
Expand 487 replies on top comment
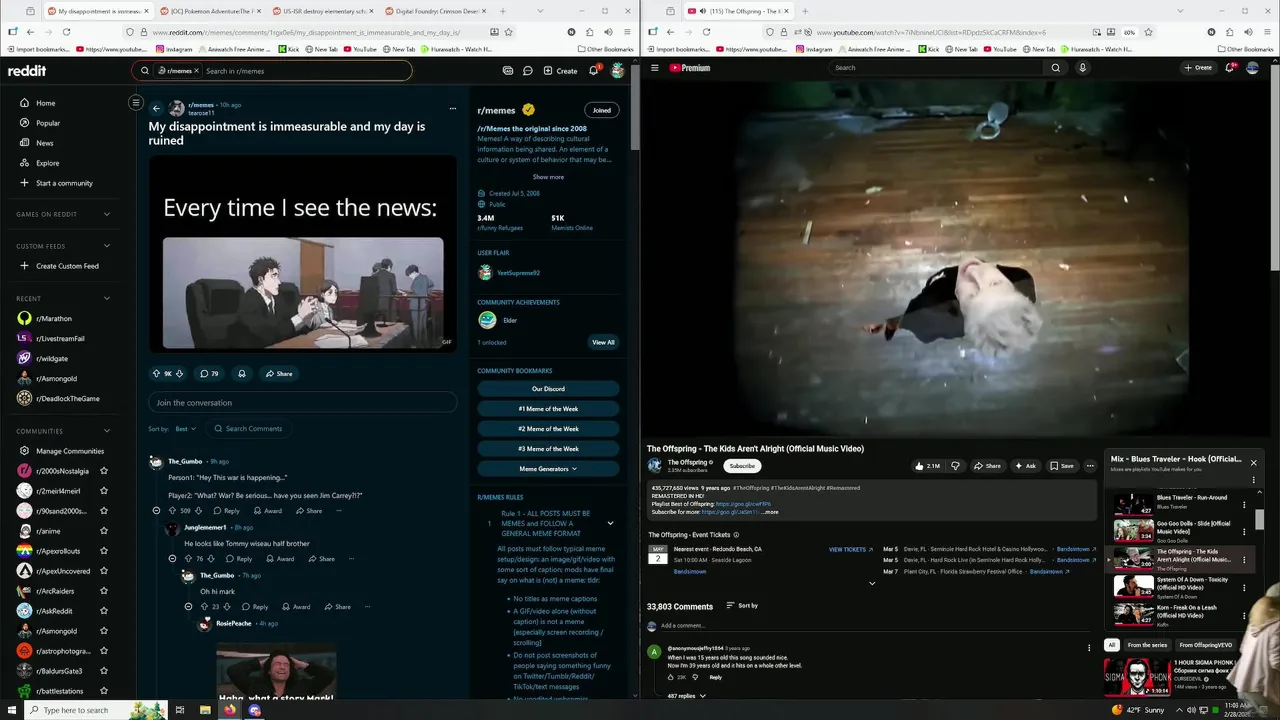686,695
